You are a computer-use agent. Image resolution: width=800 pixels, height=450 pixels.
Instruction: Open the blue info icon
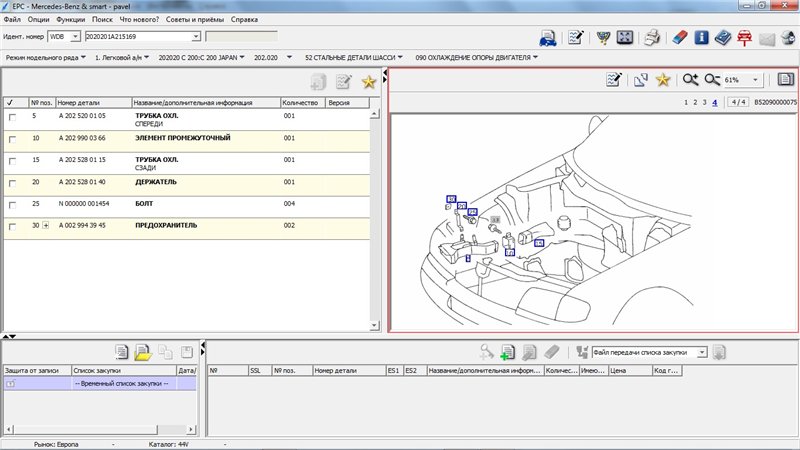pyautogui.click(x=700, y=38)
